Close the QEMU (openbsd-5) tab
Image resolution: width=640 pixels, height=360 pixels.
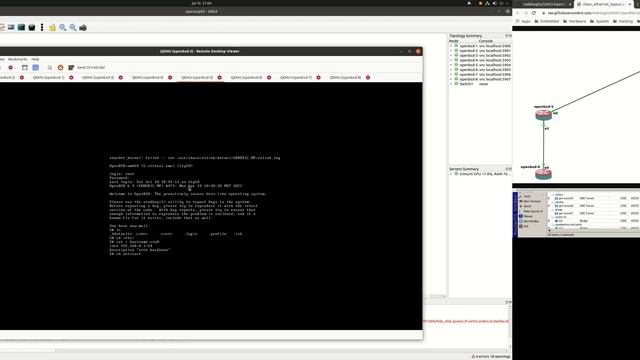tap(220, 78)
